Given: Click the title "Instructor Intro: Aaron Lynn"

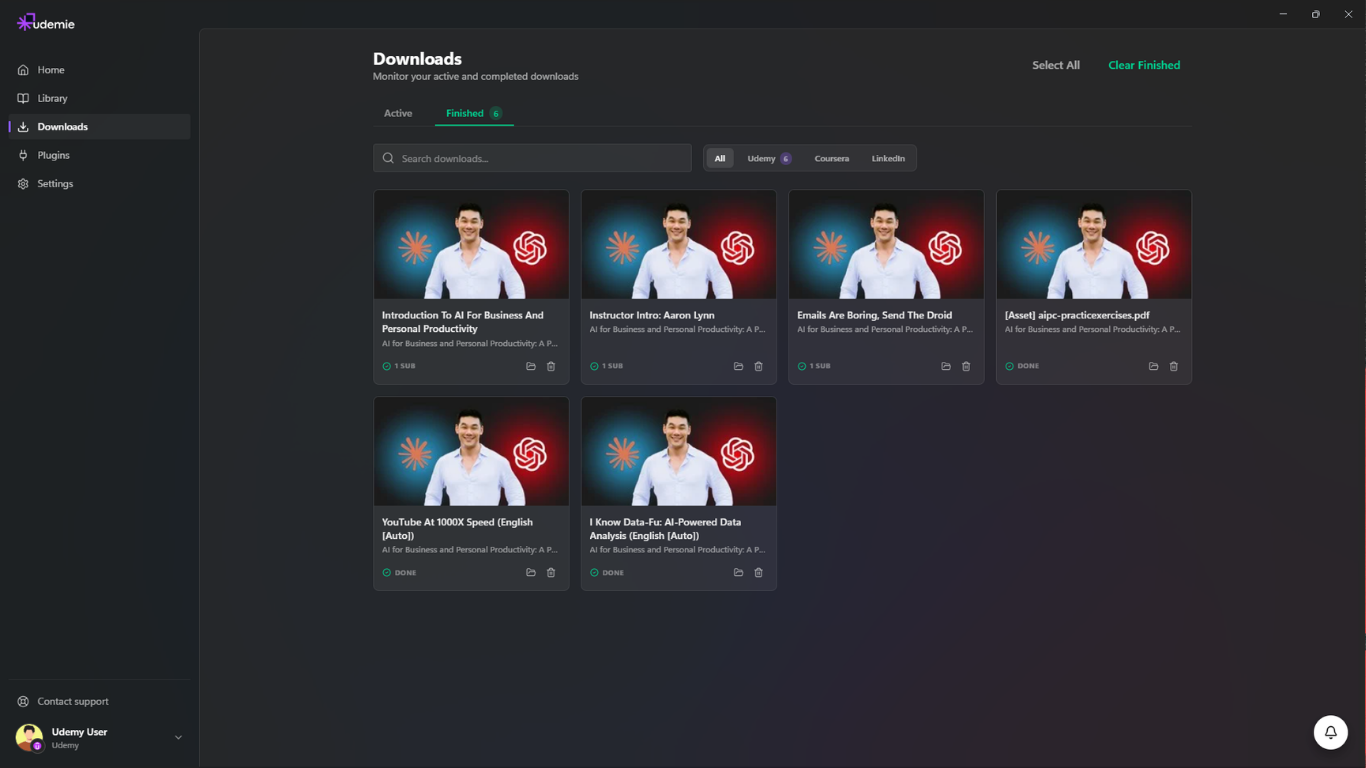Looking at the screenshot, I should (652, 315).
